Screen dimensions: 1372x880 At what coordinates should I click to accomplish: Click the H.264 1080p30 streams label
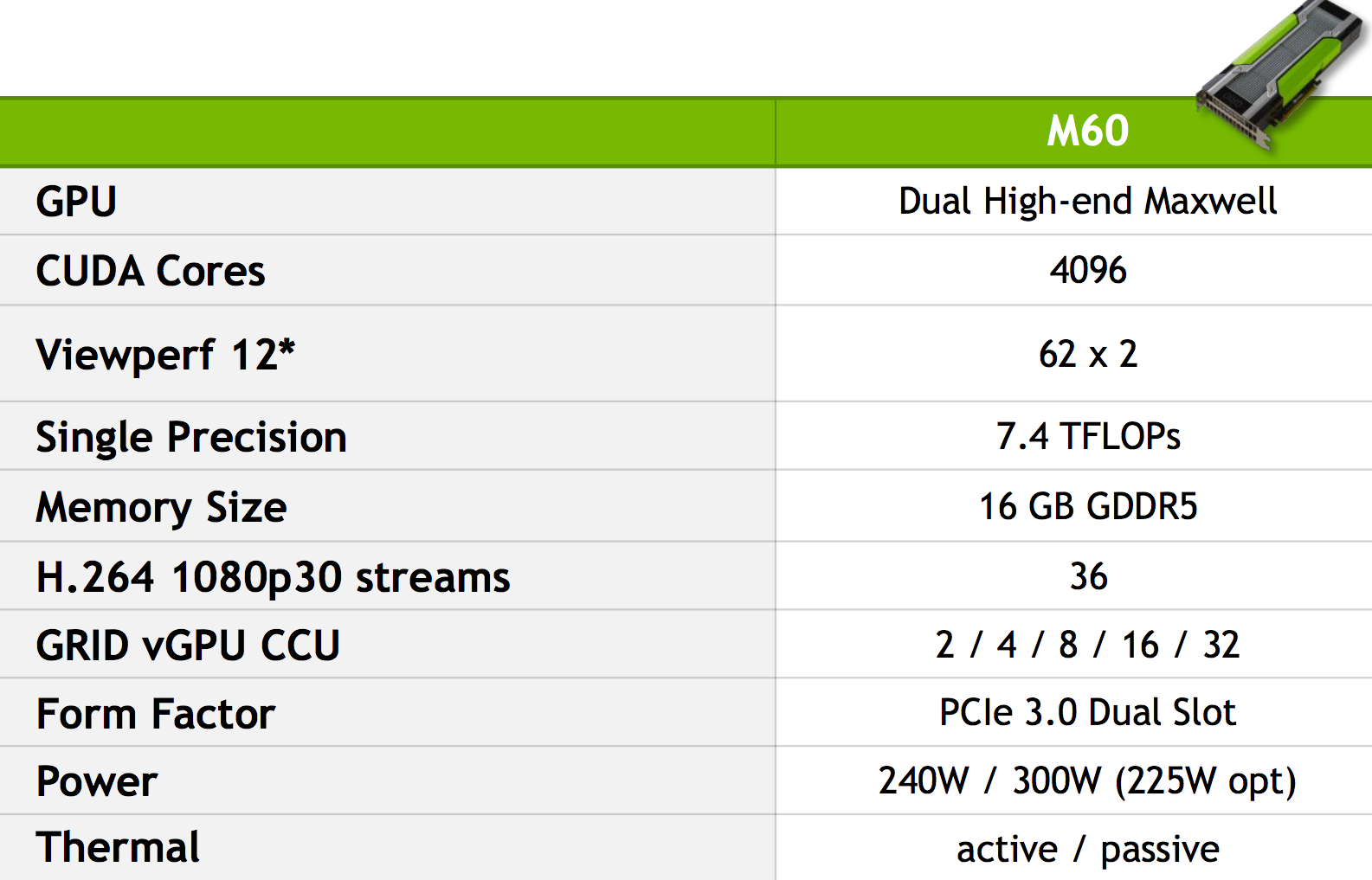click(273, 577)
